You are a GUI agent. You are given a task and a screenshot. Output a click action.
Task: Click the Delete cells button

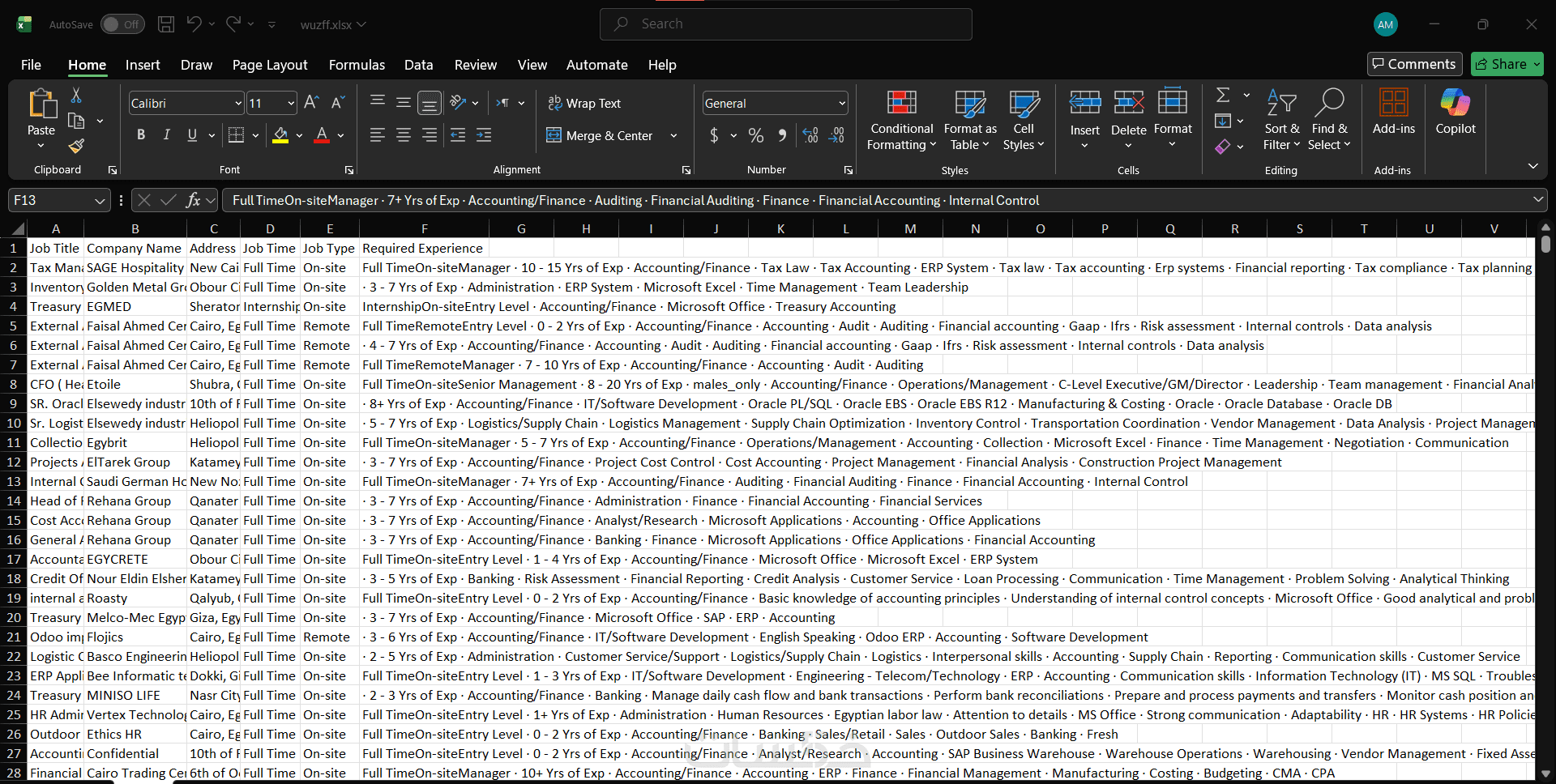point(1128,120)
